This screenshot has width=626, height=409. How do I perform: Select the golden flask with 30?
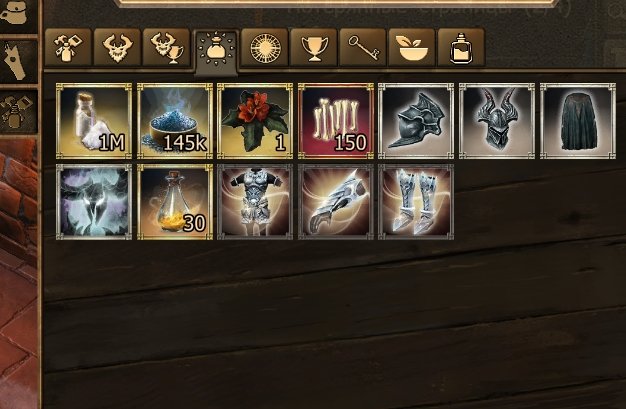[x=175, y=202]
